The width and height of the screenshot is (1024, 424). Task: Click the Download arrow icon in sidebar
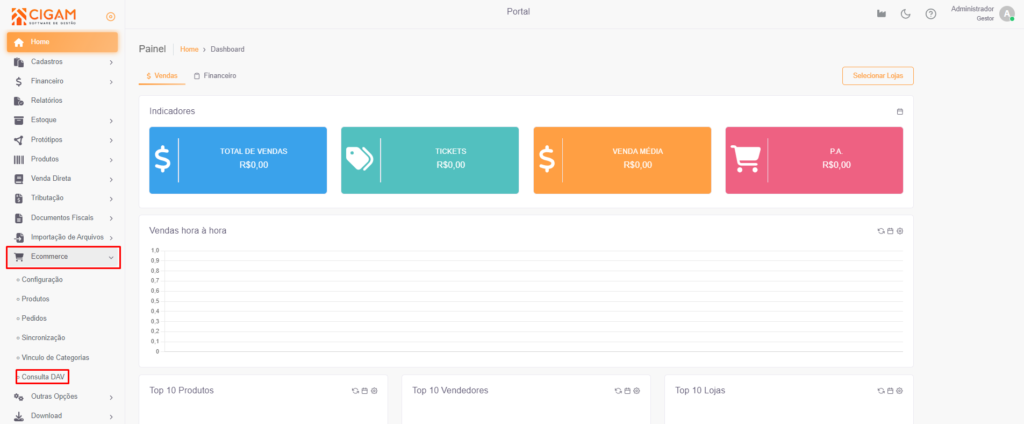click(x=19, y=416)
